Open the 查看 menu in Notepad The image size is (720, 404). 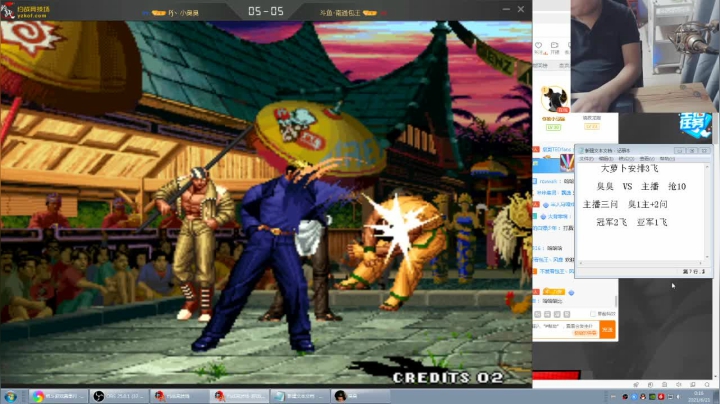647,159
